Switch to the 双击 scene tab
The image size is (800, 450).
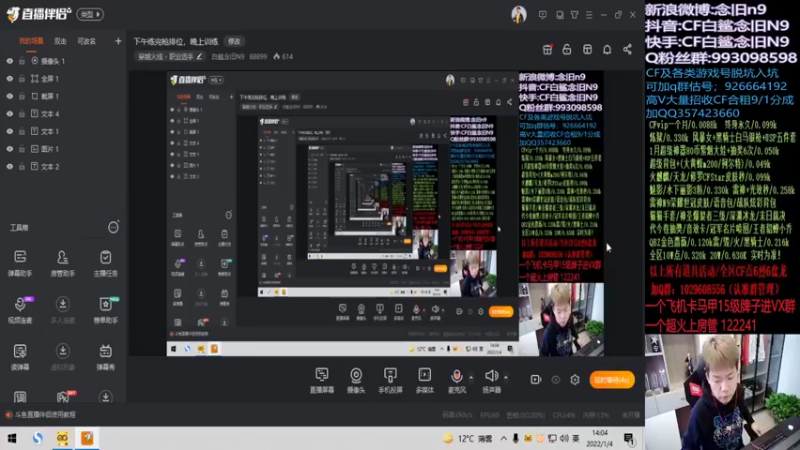[x=60, y=41]
